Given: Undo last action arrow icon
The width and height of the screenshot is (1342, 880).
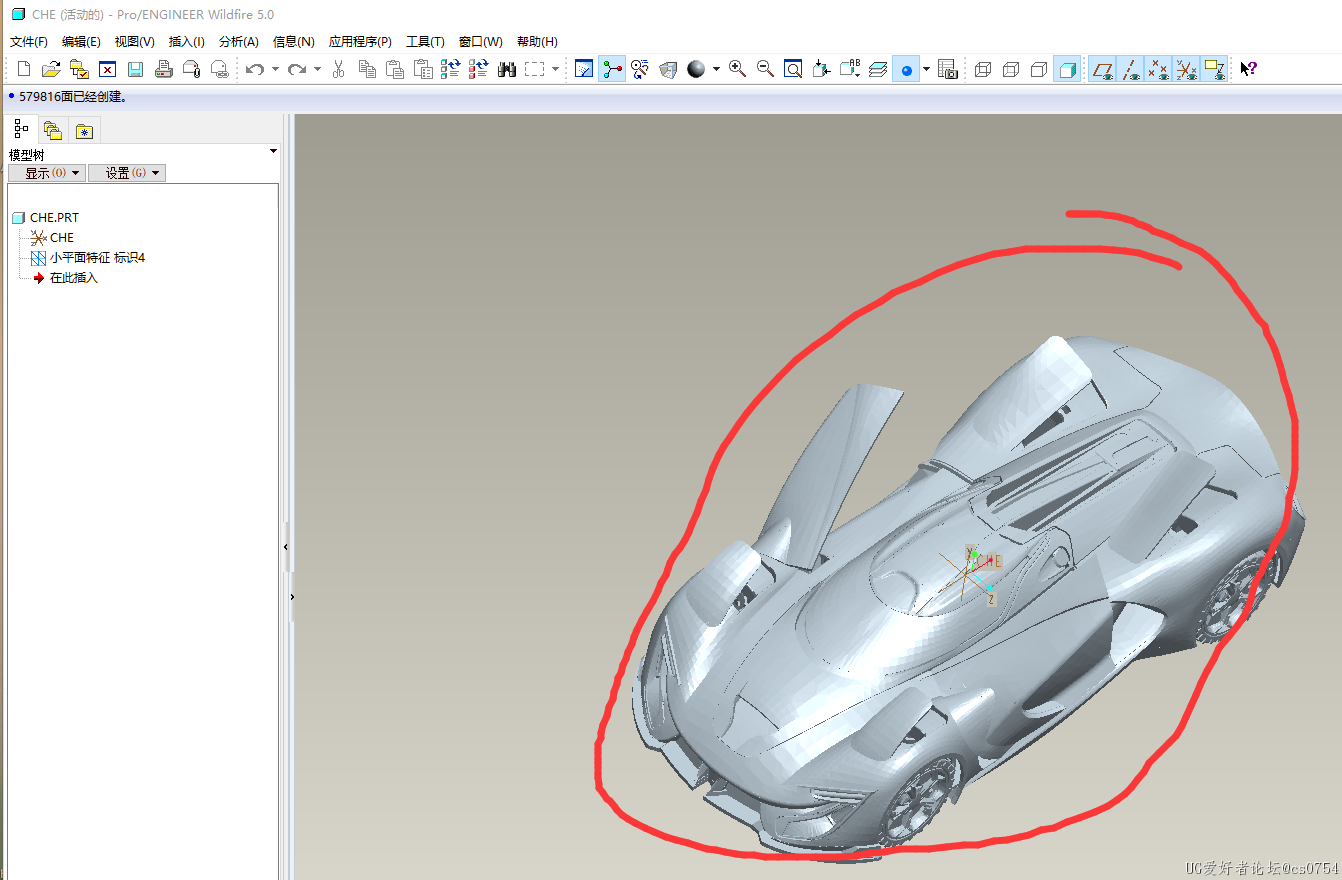Looking at the screenshot, I should pos(255,69).
